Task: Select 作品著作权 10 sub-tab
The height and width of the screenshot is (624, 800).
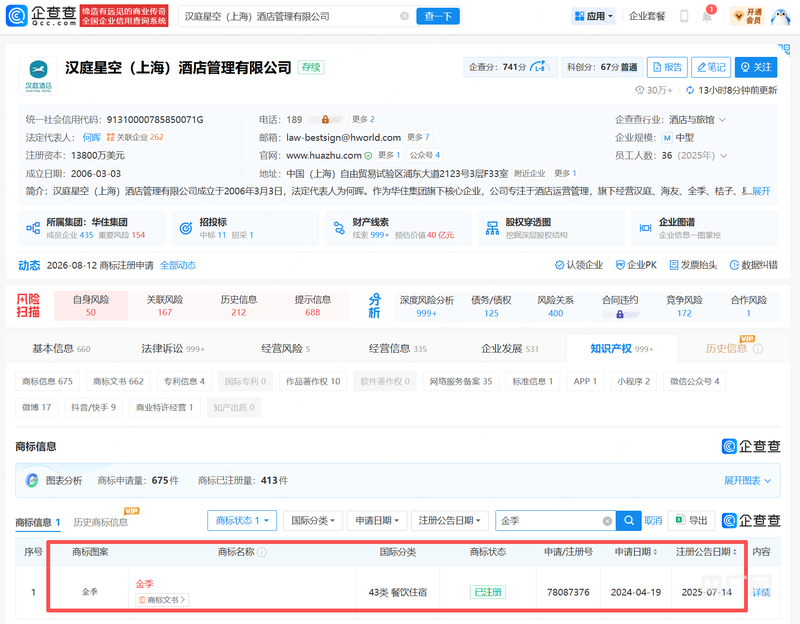Action: click(x=313, y=381)
